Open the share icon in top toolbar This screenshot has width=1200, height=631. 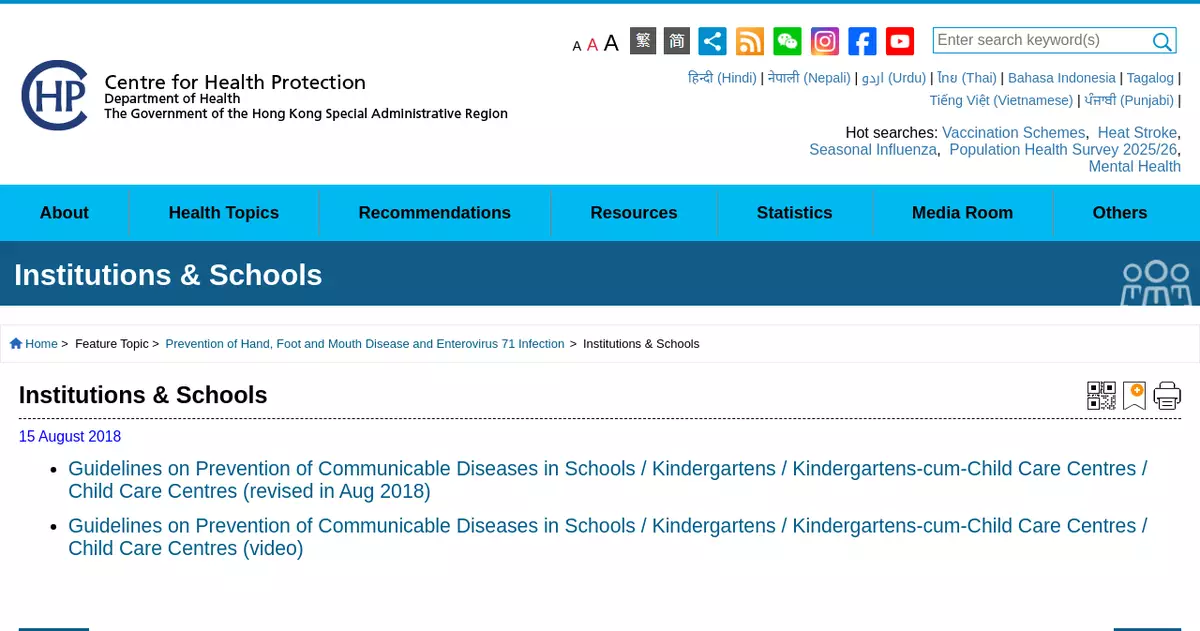(x=712, y=41)
